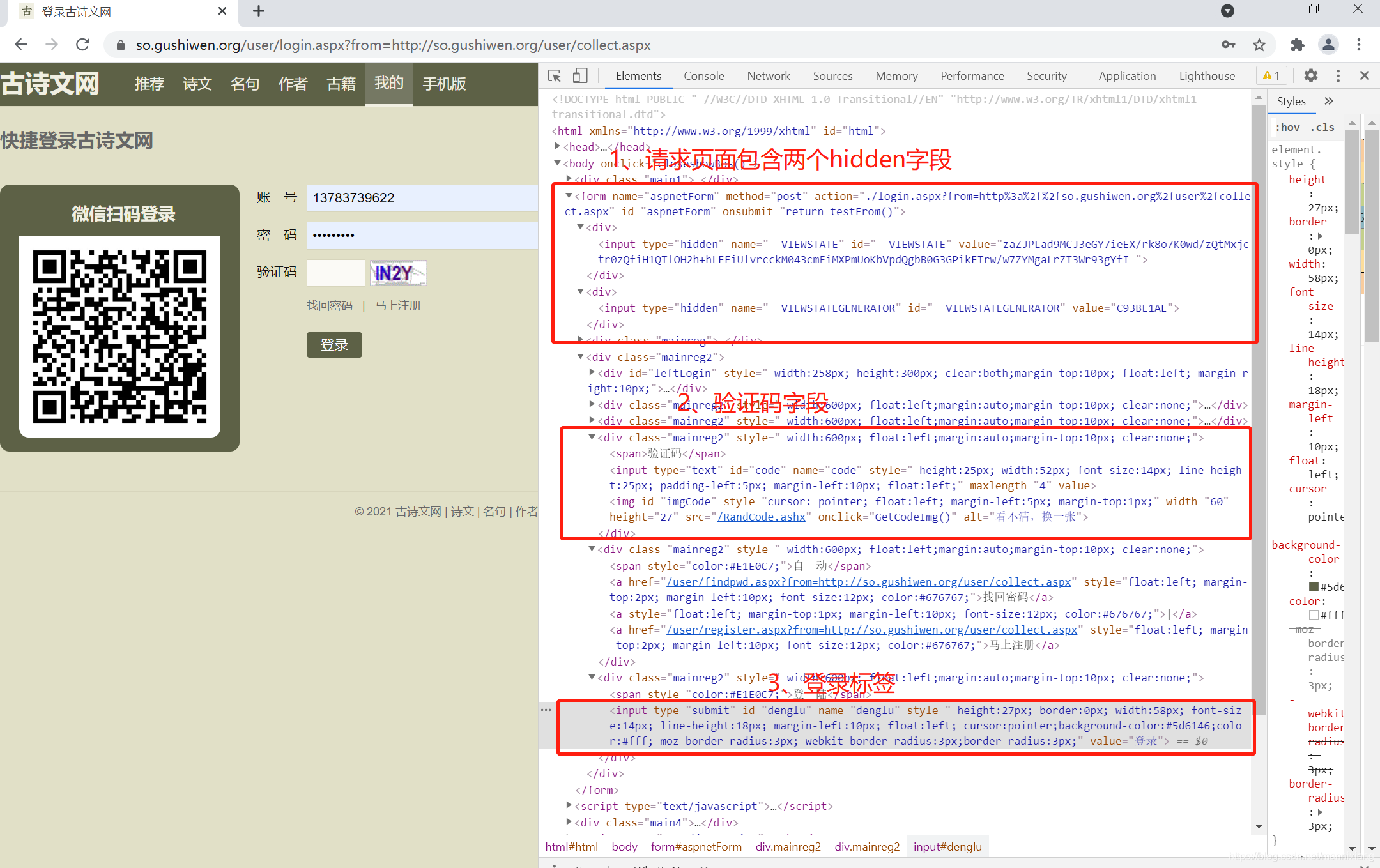Toggle the .cls class editor
The image size is (1380, 868).
[1322, 127]
